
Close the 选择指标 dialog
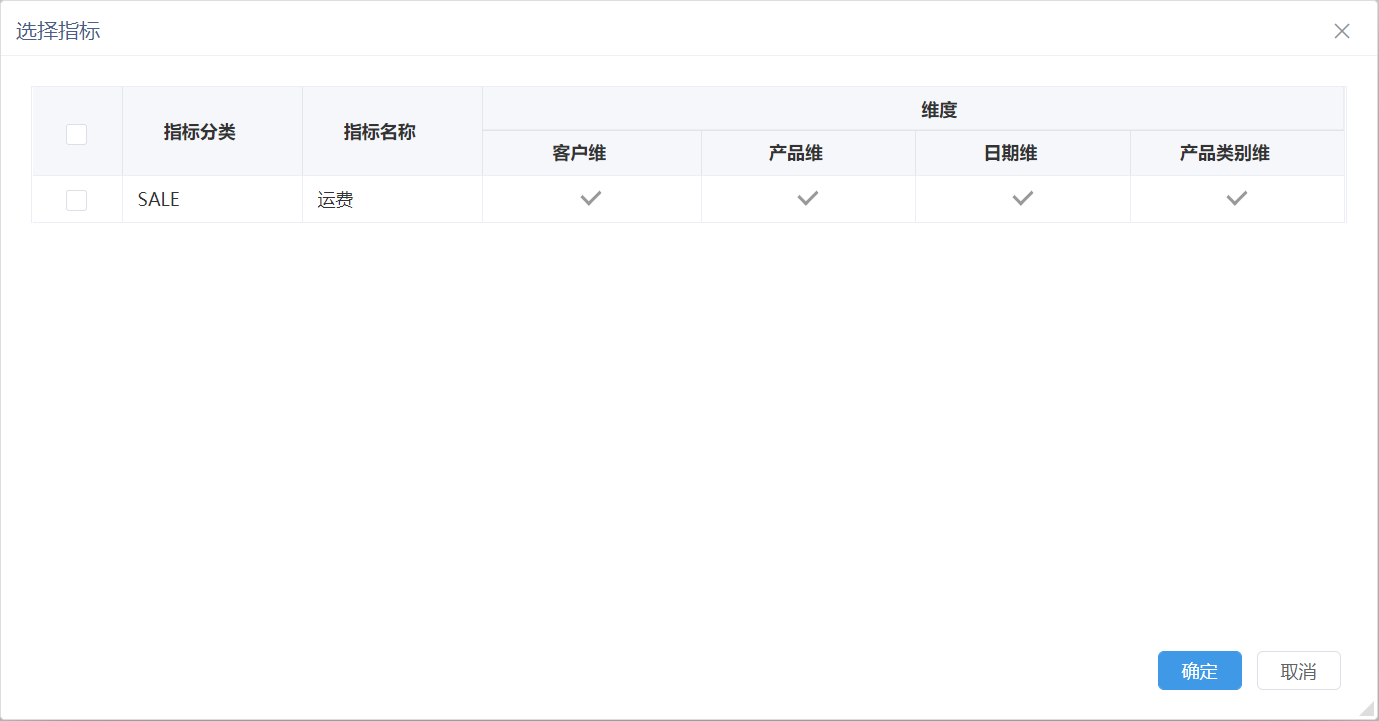pyautogui.click(x=1342, y=31)
